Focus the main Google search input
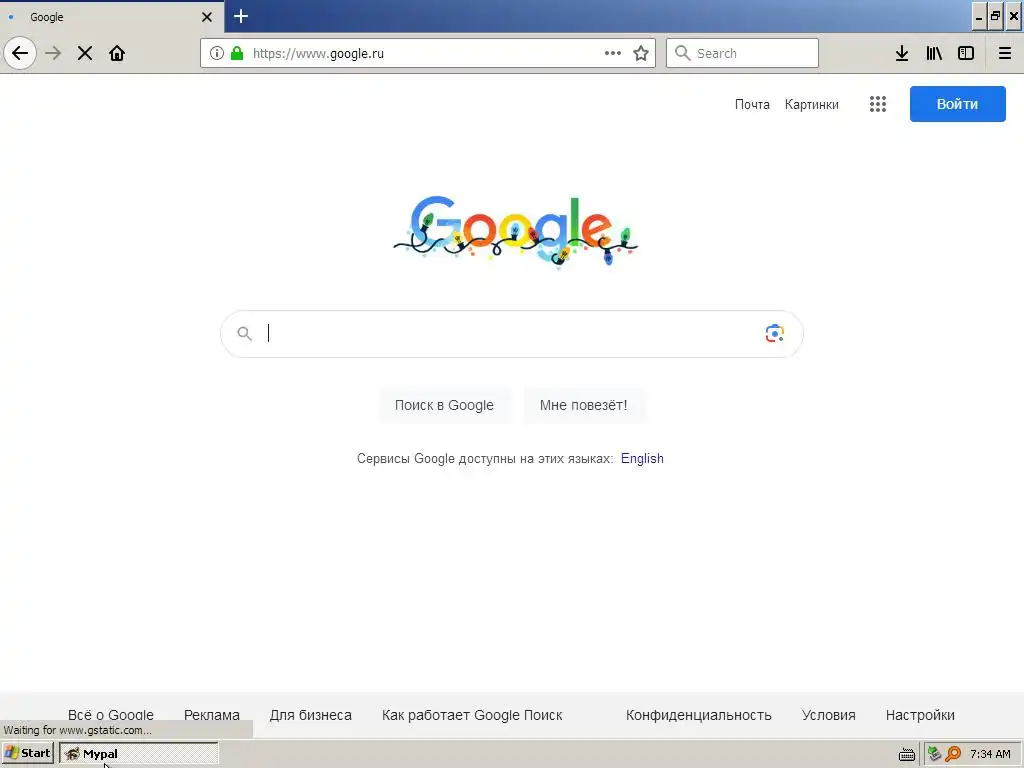The height and width of the screenshot is (768, 1024). point(511,334)
